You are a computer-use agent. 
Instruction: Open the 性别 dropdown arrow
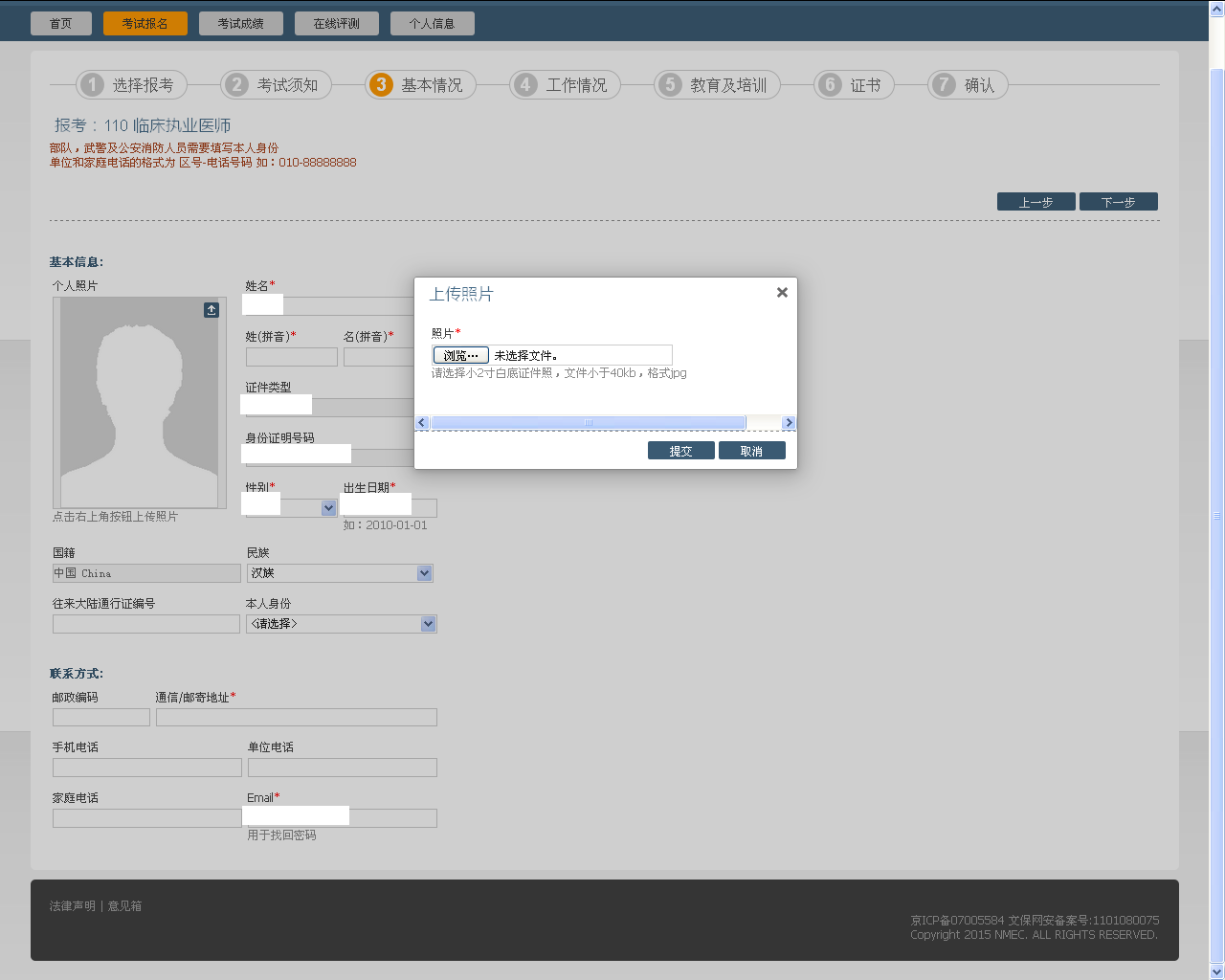point(328,508)
